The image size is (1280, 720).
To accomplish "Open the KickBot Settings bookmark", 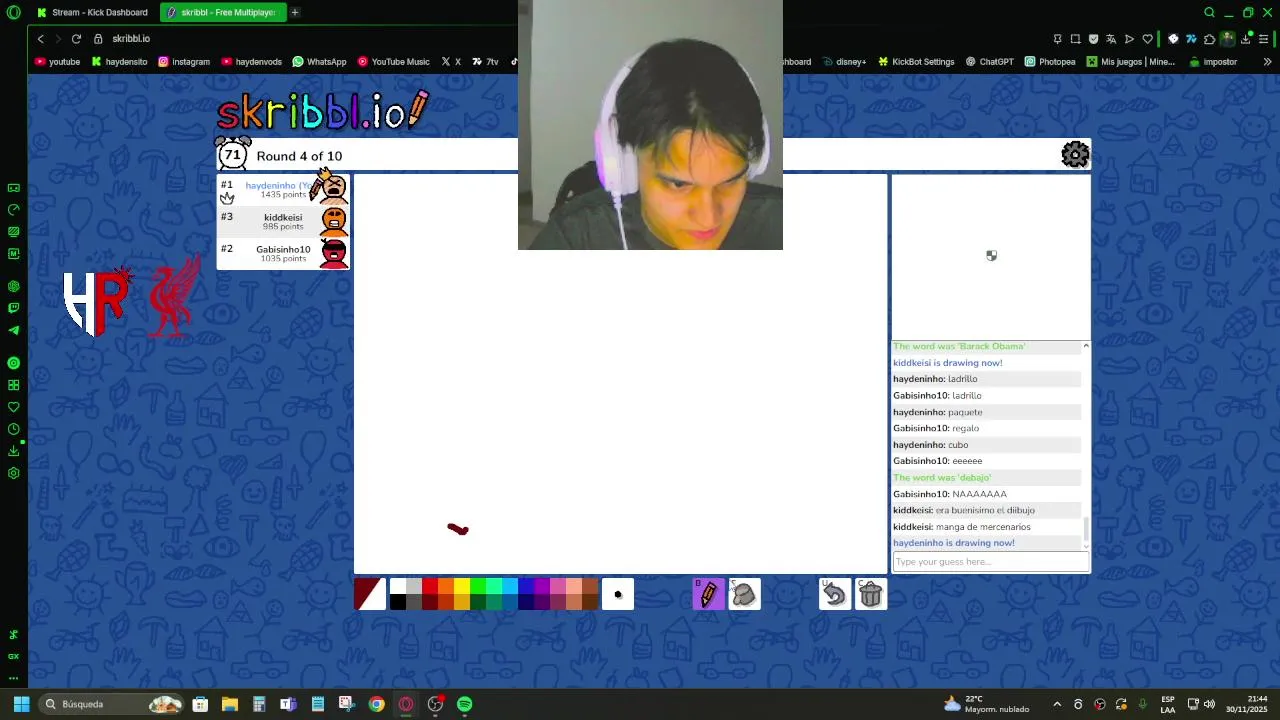I will coord(916,61).
